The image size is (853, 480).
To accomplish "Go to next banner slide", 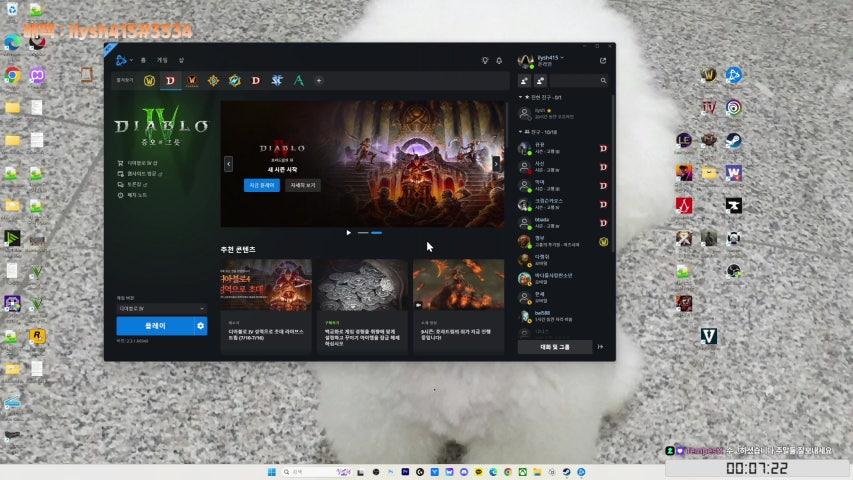I will tap(496, 163).
